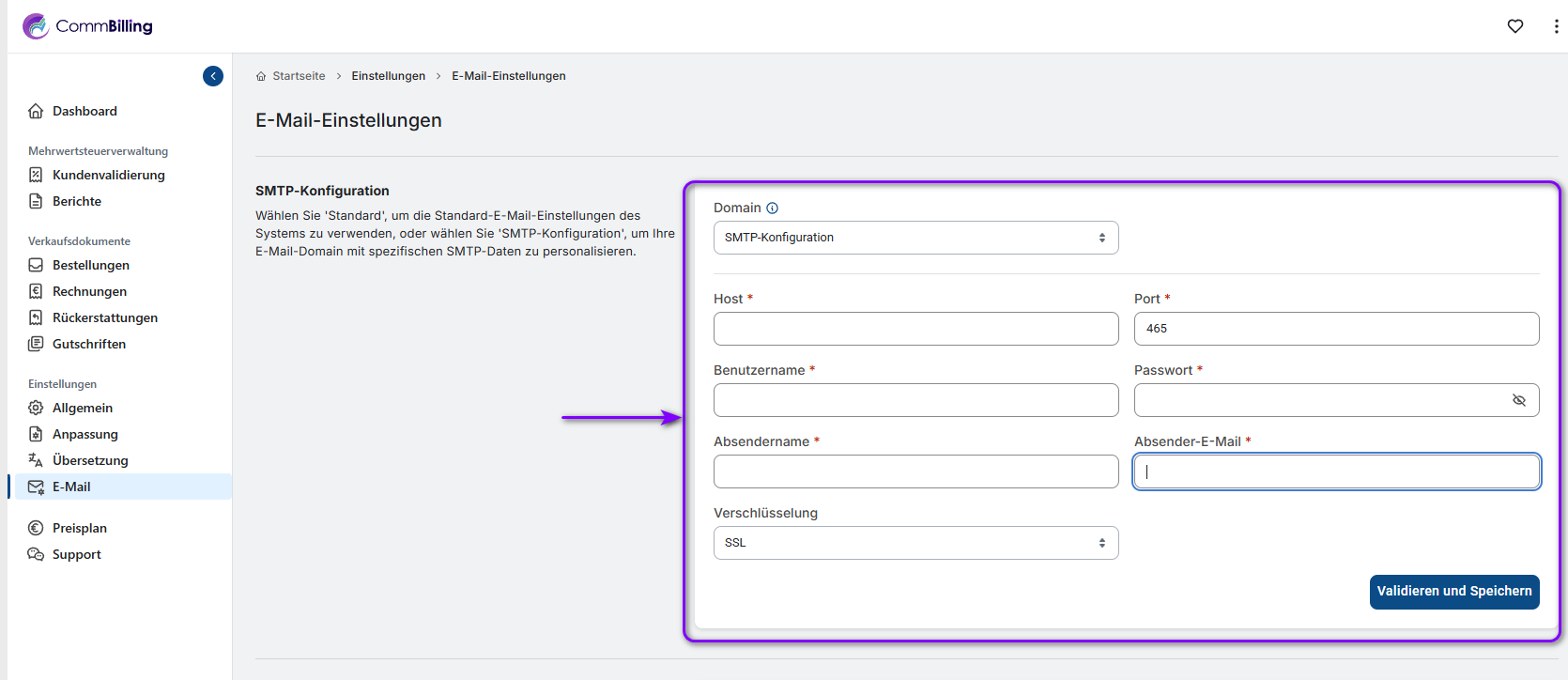Click the Einstellungen breadcrumb link
1568x680 pixels.
(x=388, y=76)
